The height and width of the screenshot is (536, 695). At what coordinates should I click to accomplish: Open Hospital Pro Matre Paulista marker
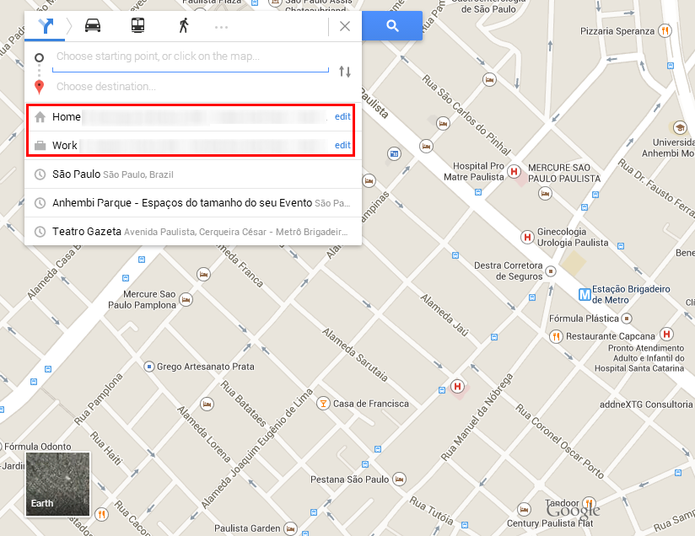tap(514, 171)
